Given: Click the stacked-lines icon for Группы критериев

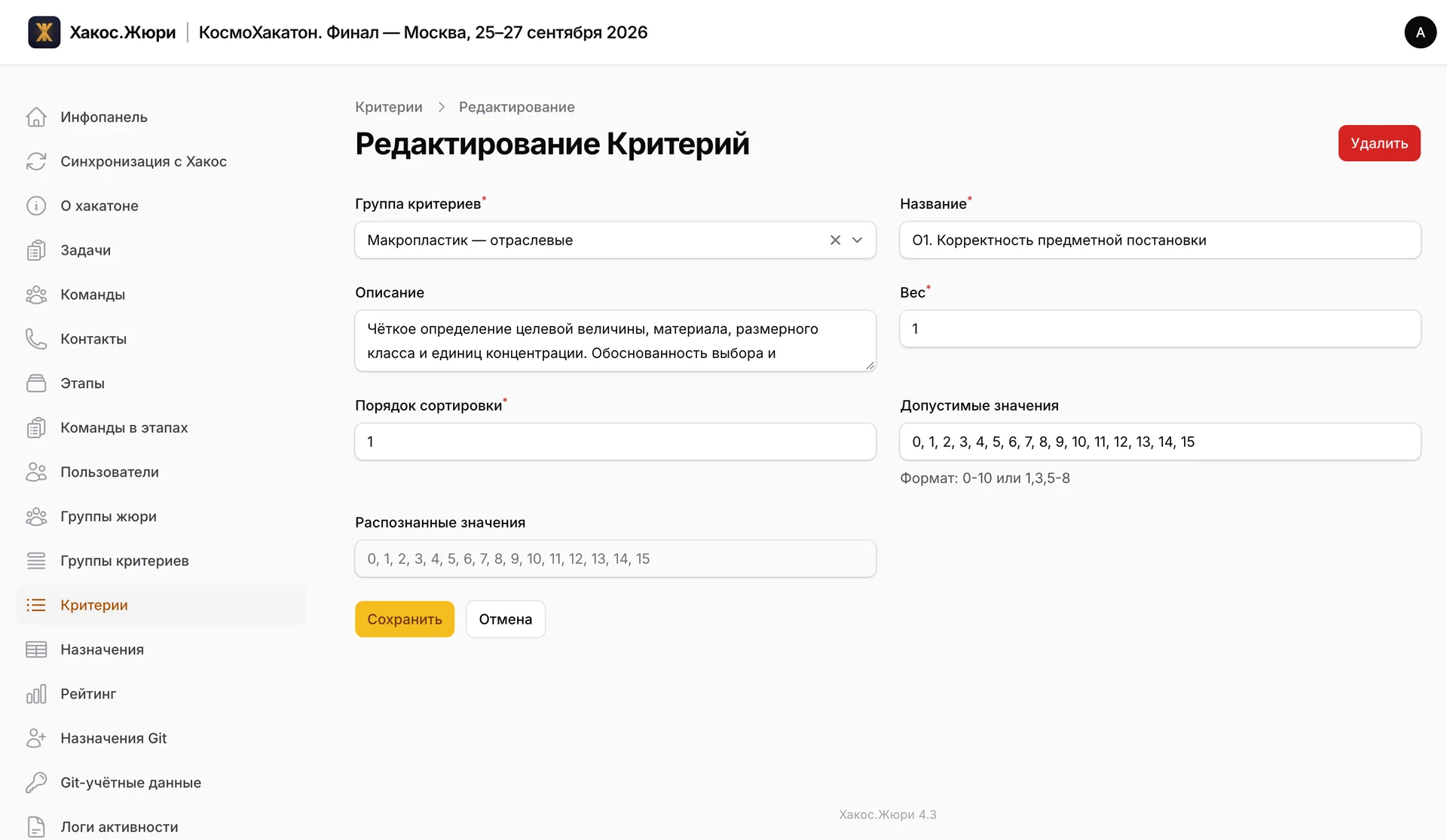Looking at the screenshot, I should coord(36,561).
